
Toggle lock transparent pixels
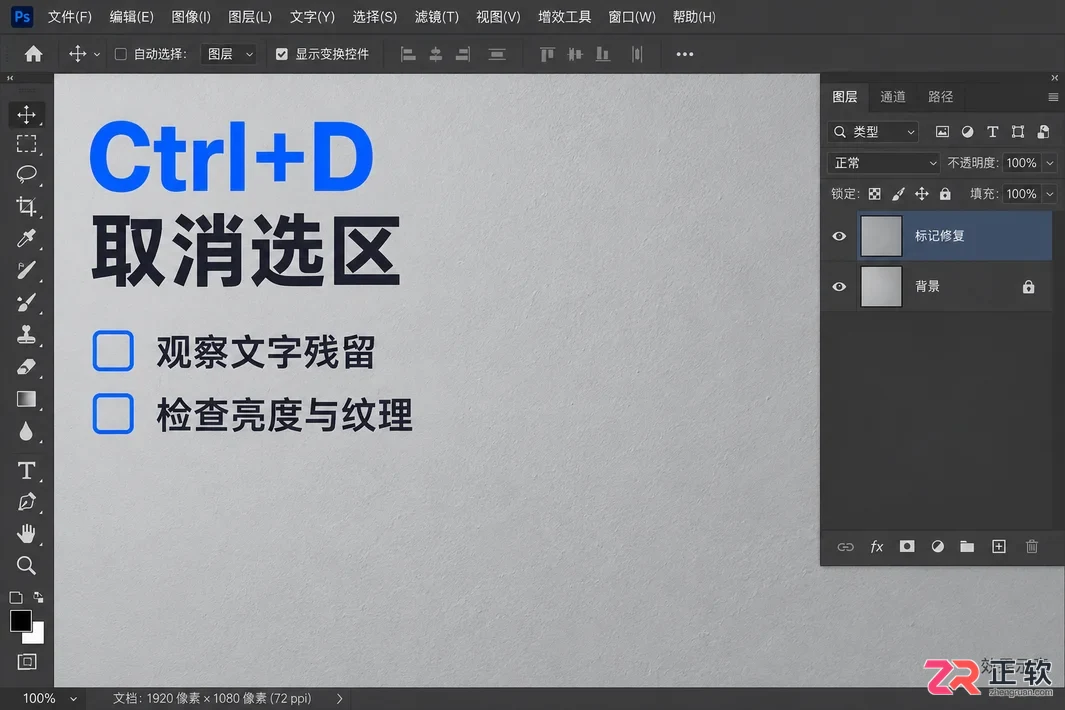(875, 194)
